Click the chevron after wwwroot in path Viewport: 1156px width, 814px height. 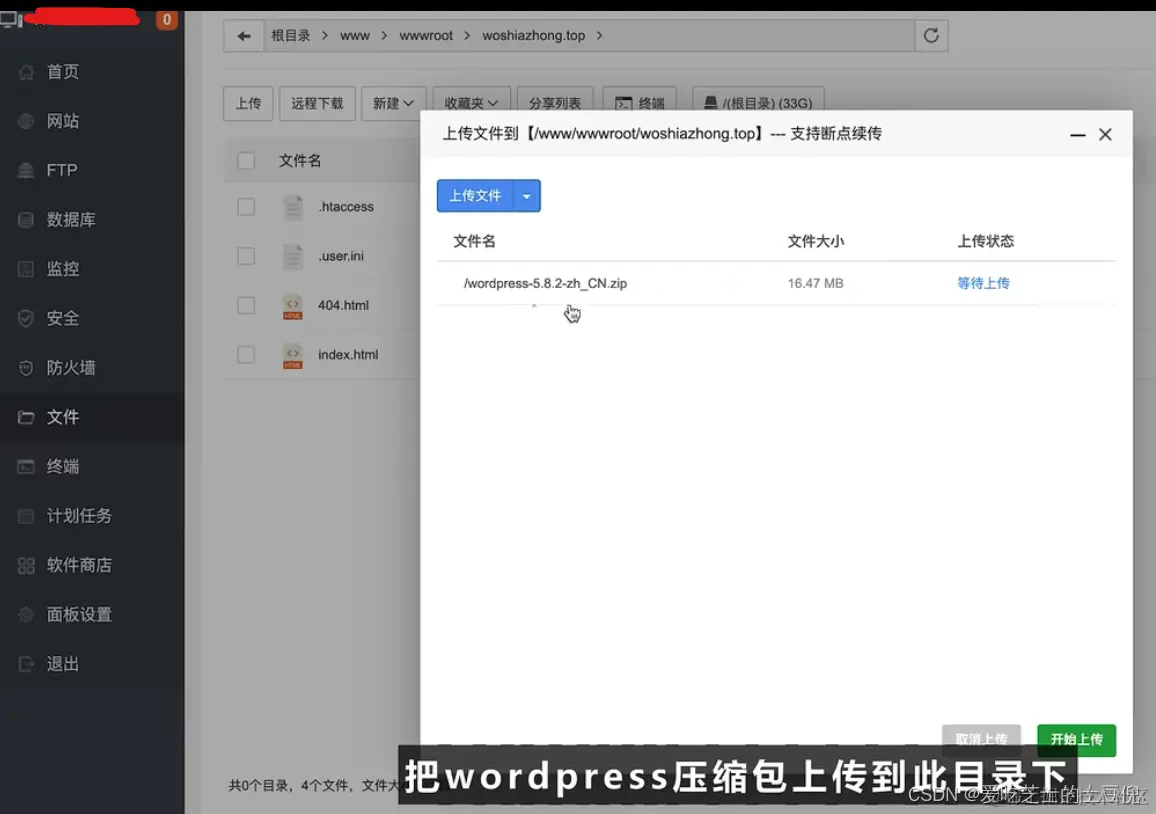(467, 35)
